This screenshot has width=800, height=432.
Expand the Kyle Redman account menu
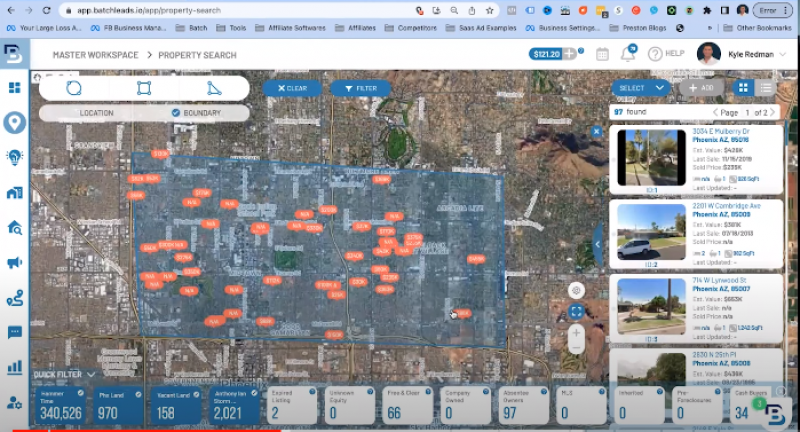click(757, 54)
